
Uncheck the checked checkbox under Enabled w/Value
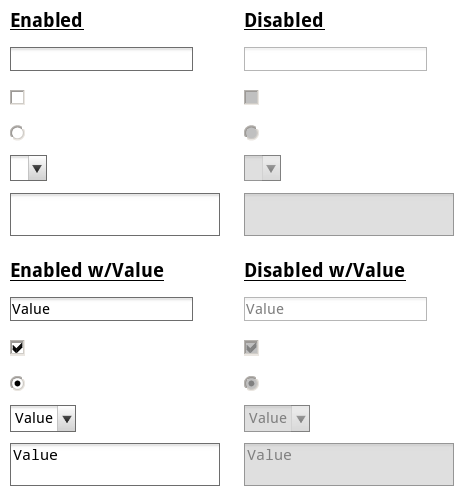[17, 348]
